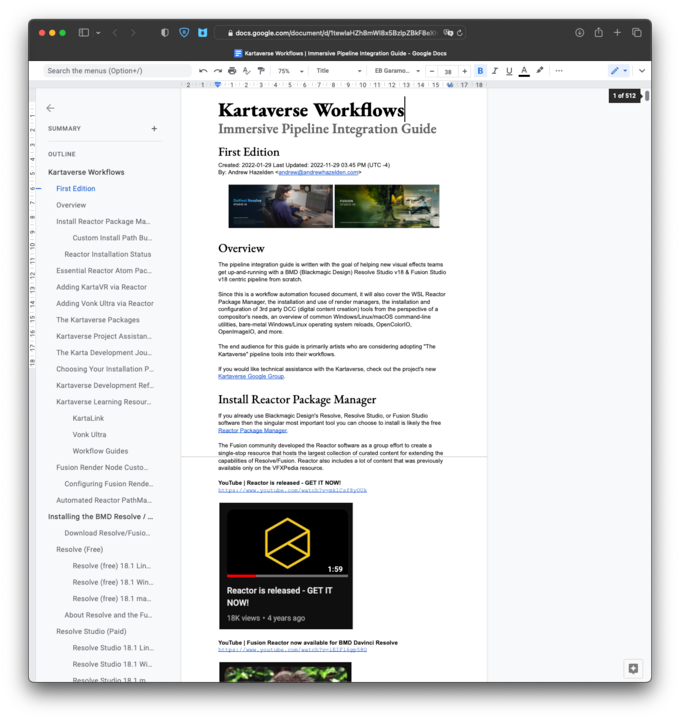Decrease font size with the minus button

[432, 71]
